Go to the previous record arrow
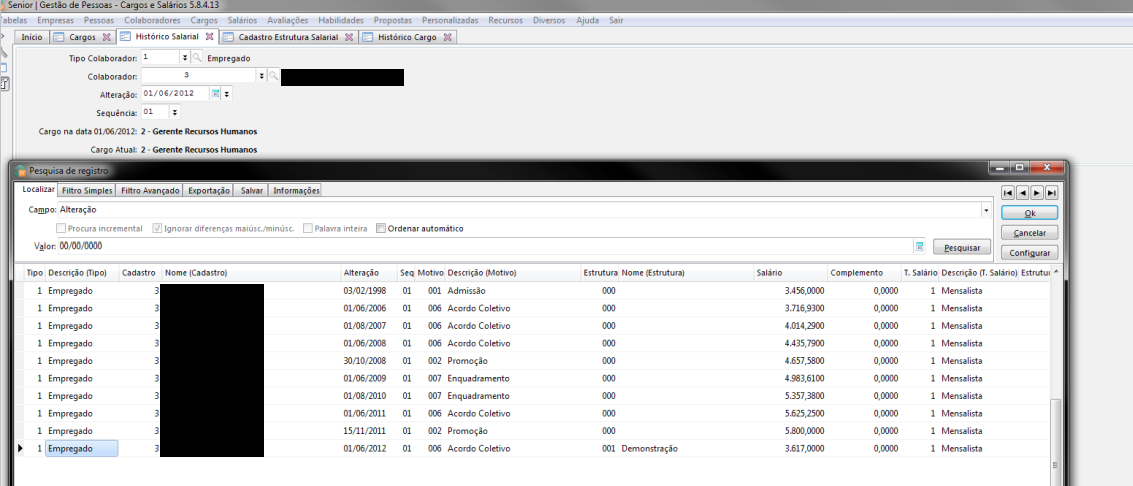1133x486 pixels. pyautogui.click(x=1022, y=192)
